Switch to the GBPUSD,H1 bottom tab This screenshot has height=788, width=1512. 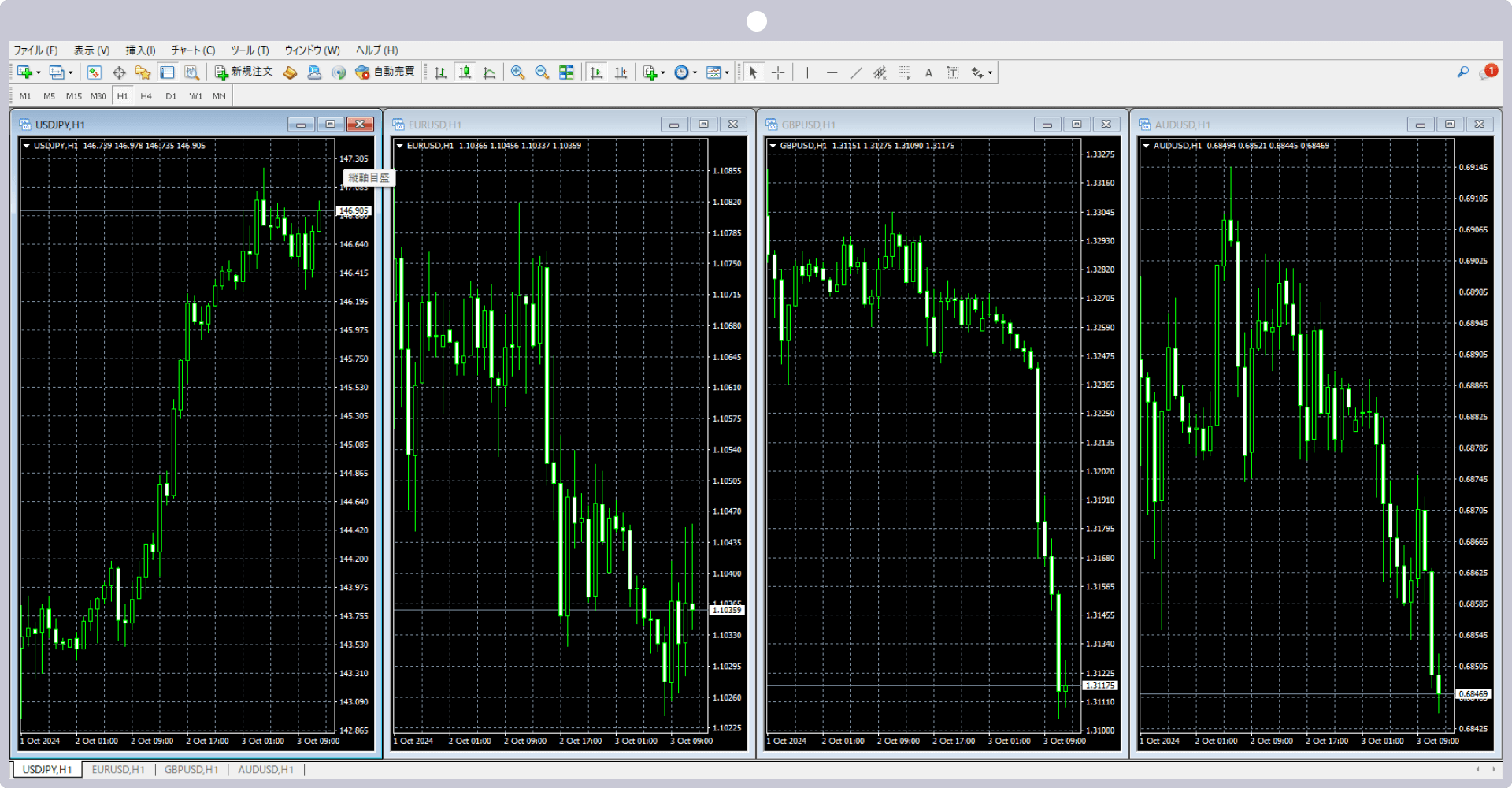[x=191, y=769]
